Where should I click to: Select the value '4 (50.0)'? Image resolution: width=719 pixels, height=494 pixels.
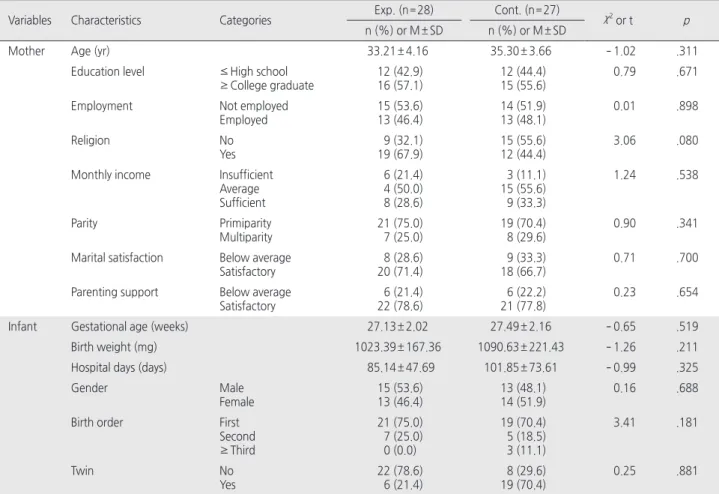pos(403,189)
